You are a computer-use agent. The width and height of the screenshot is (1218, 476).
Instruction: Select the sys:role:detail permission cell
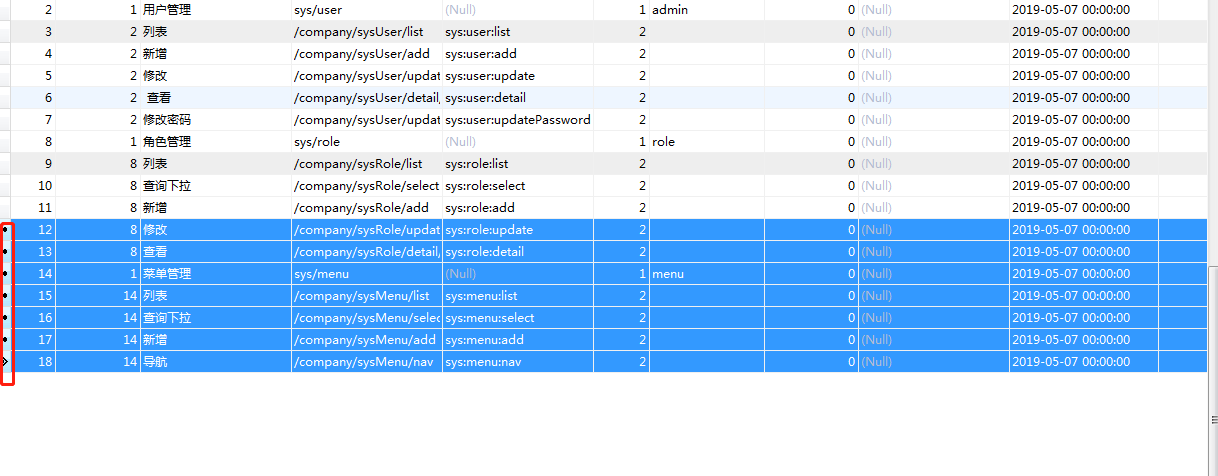(x=517, y=252)
